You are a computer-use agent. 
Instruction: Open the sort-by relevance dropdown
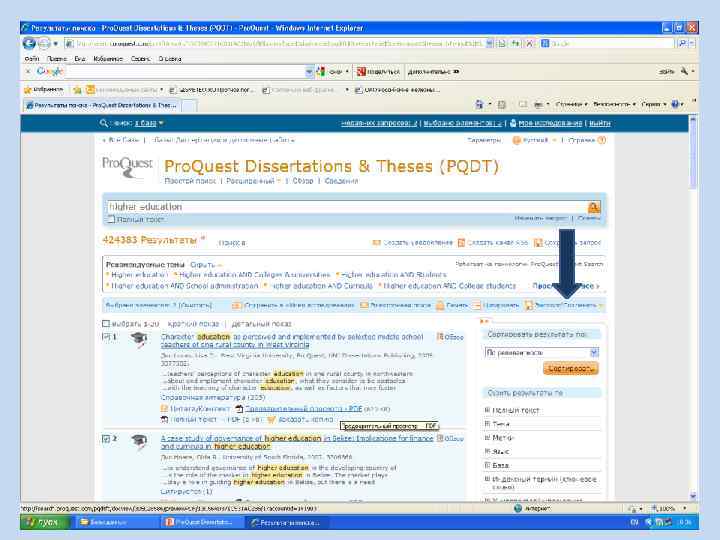point(542,353)
